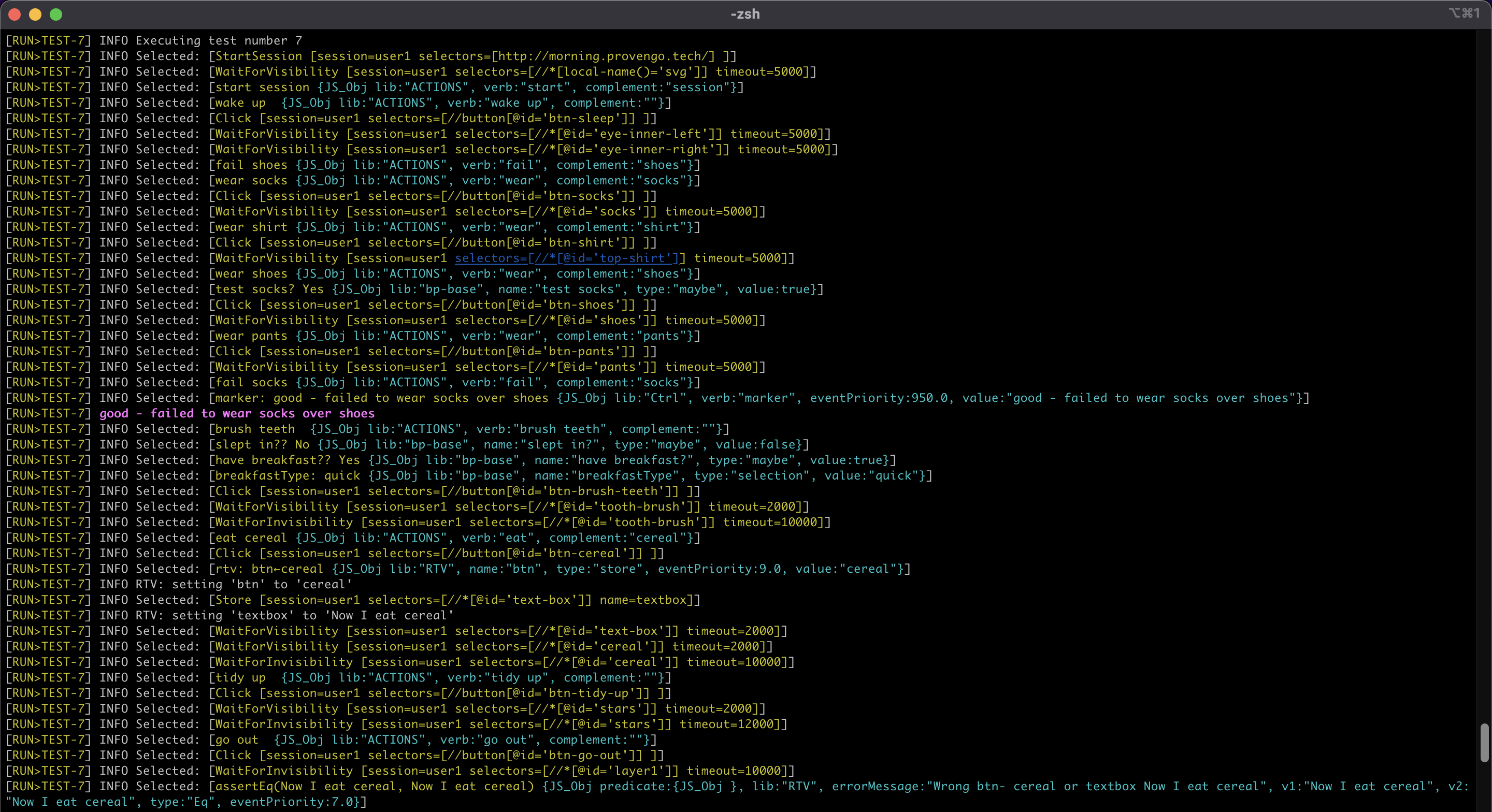Click the WaitForVisibility 'stars' line
This screenshot has height=812, width=1492.
click(x=386, y=709)
